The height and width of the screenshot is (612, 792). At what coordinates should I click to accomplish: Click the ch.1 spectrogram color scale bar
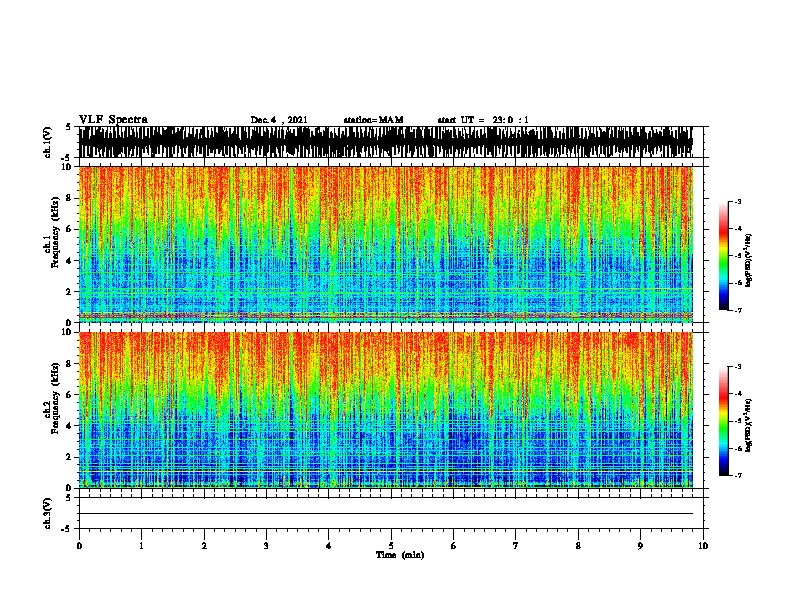coord(723,256)
